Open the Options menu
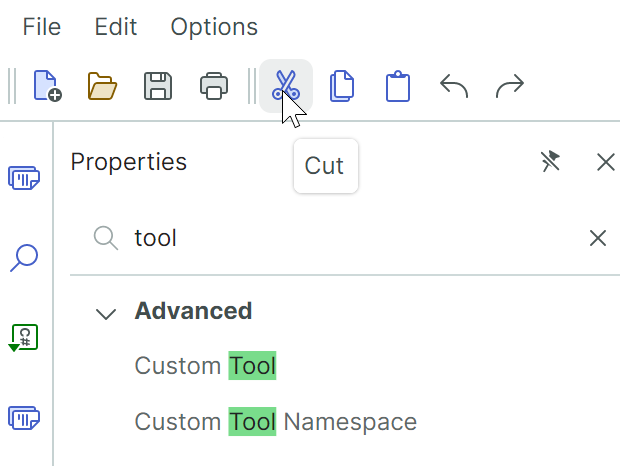 (x=214, y=27)
